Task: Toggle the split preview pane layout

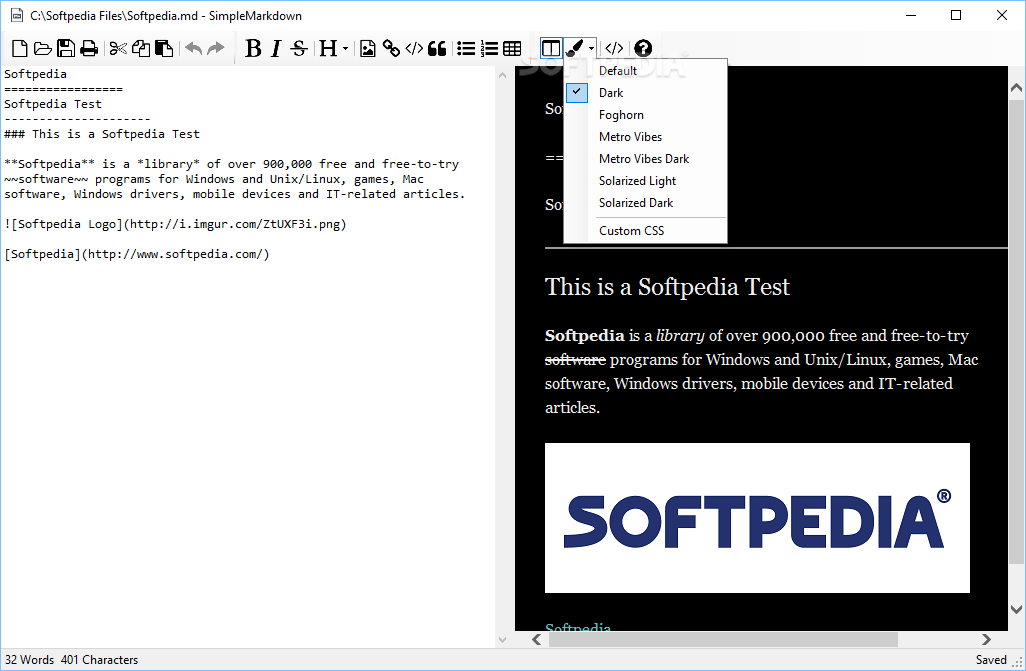Action: 551,48
